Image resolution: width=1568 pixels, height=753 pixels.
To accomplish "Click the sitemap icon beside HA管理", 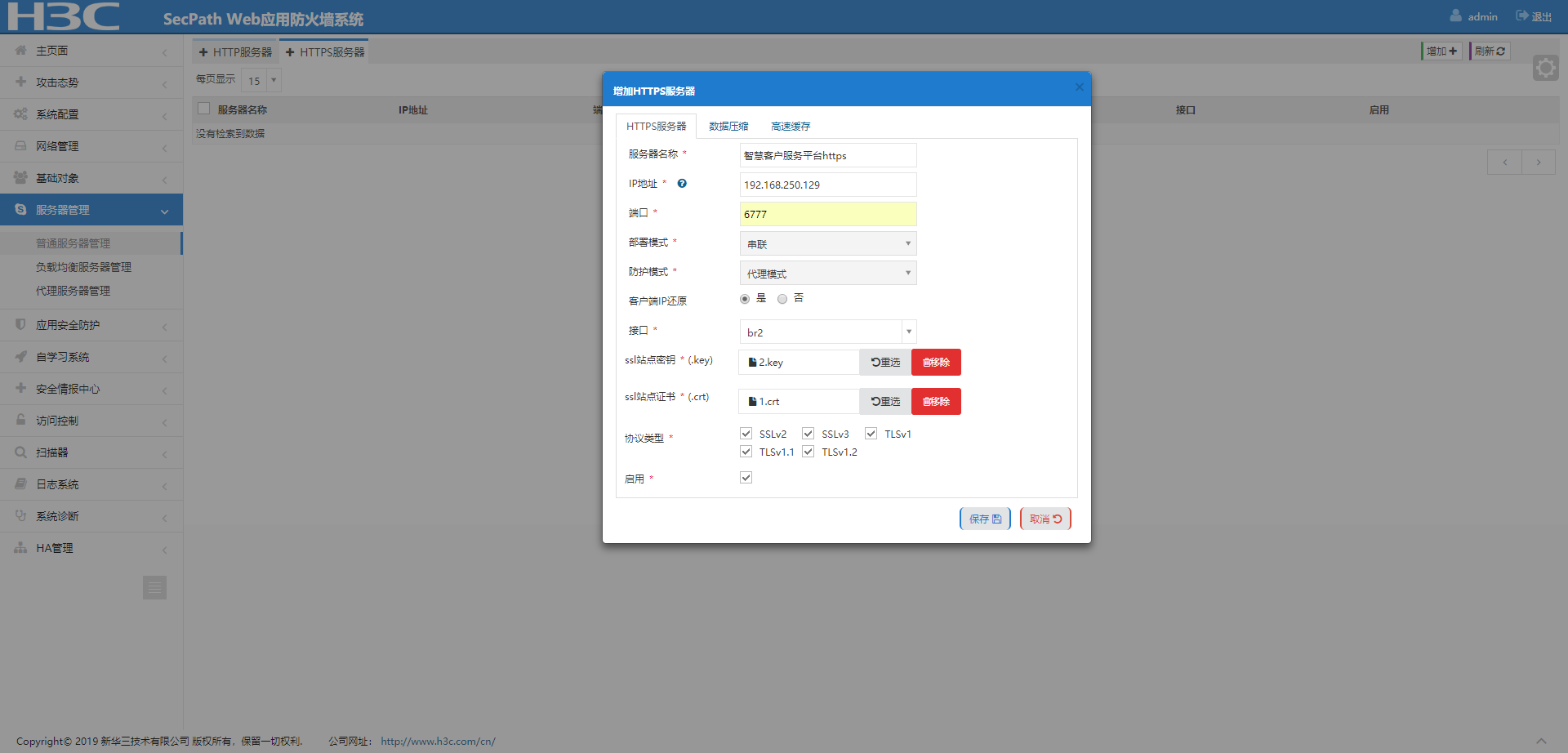I will 21,548.
